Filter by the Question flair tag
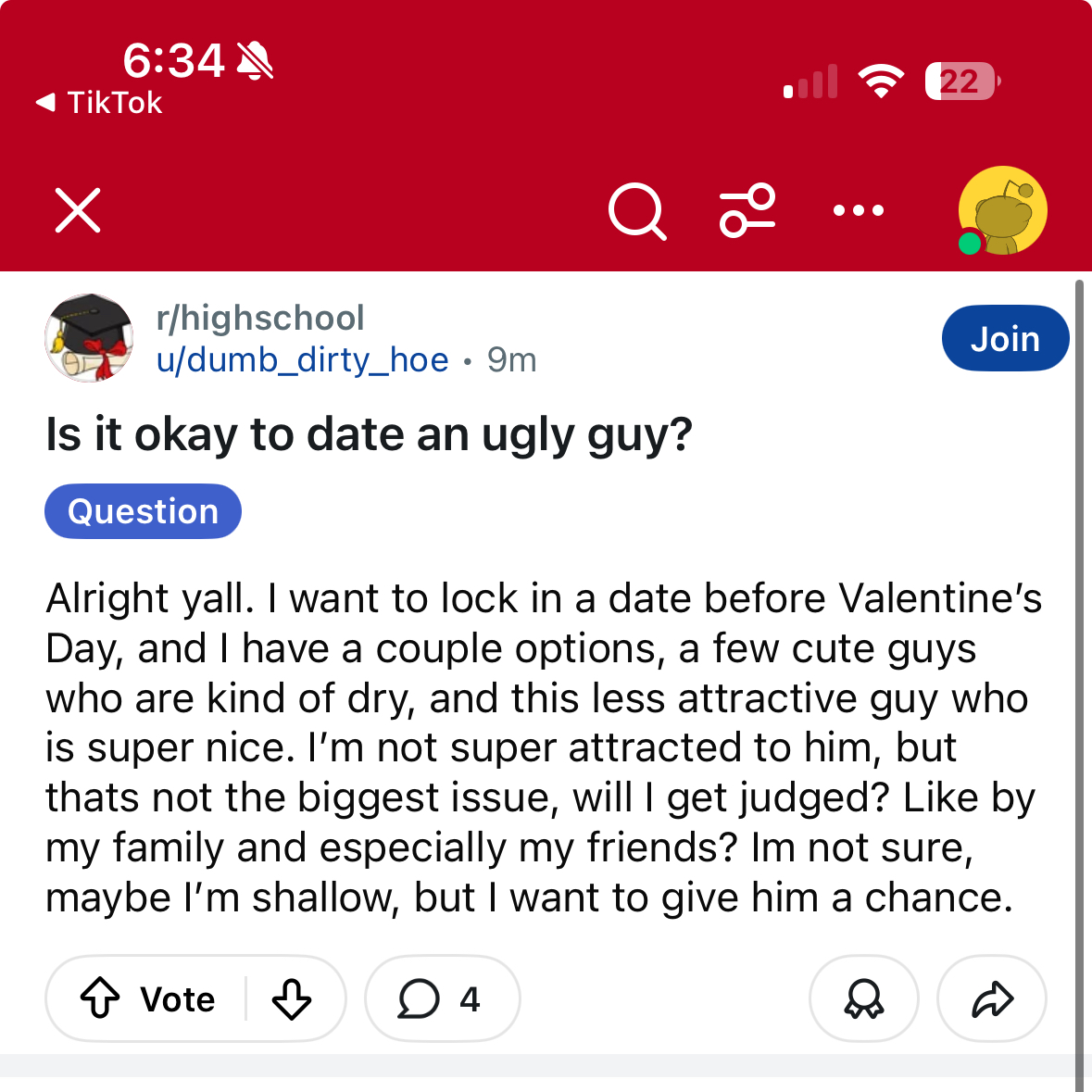This screenshot has height=1092, width=1092. (x=143, y=511)
